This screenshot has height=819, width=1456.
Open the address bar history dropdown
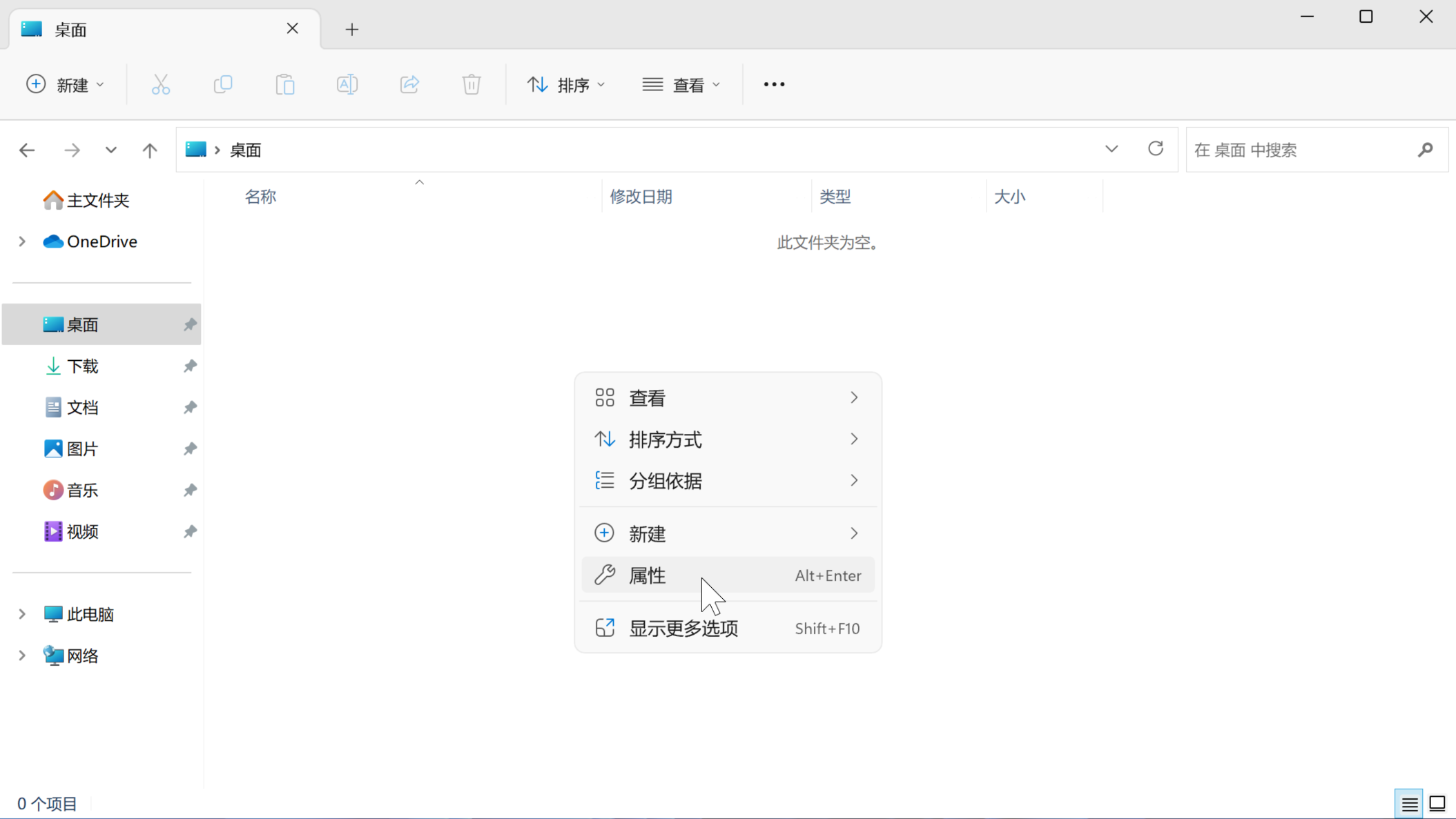point(1112,149)
